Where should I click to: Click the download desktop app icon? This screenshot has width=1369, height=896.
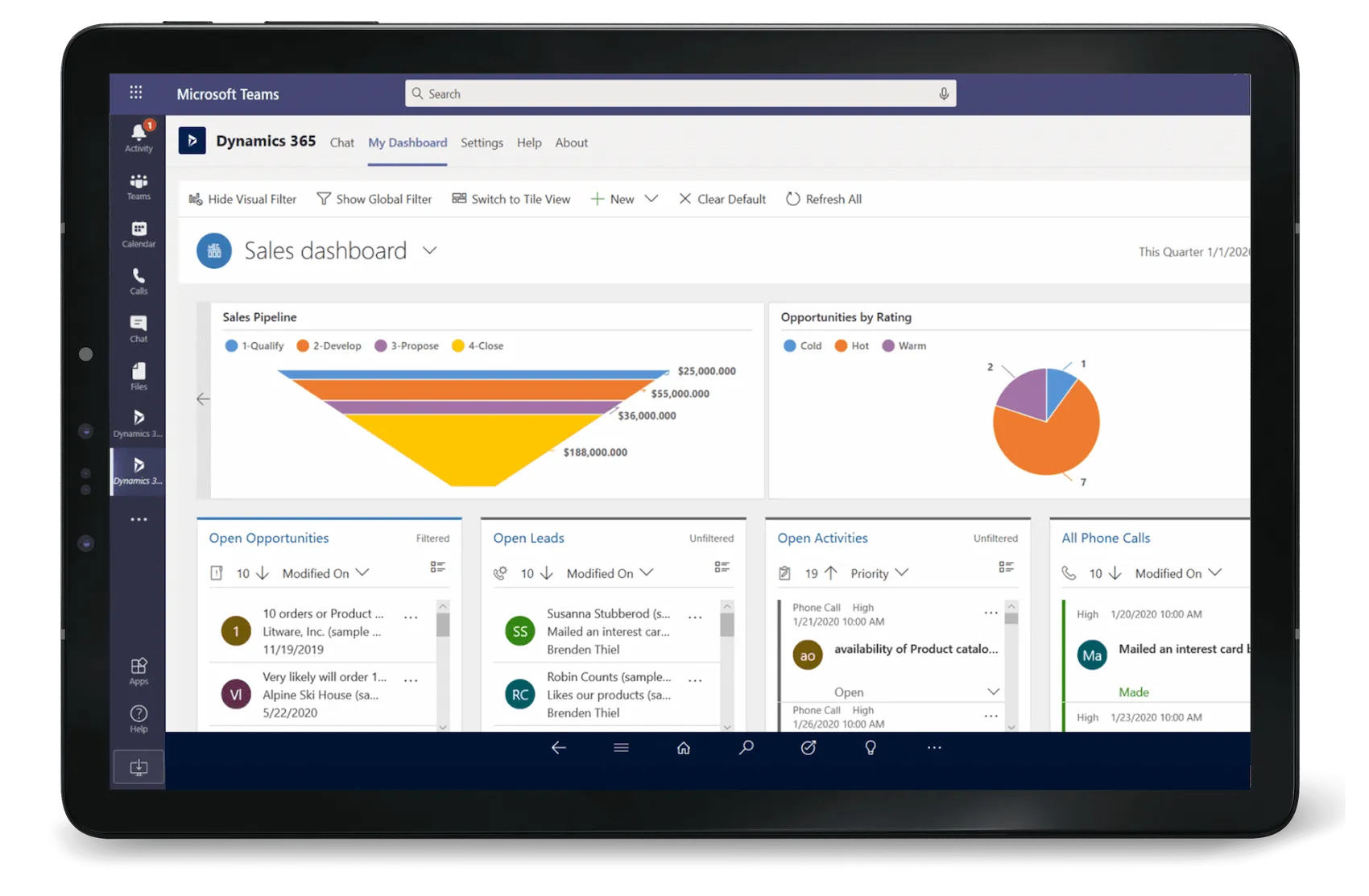[x=139, y=766]
